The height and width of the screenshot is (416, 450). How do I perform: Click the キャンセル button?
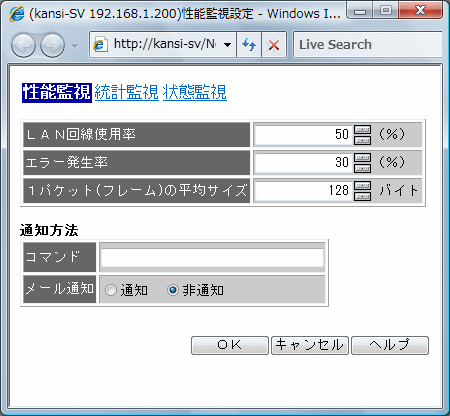(x=310, y=345)
